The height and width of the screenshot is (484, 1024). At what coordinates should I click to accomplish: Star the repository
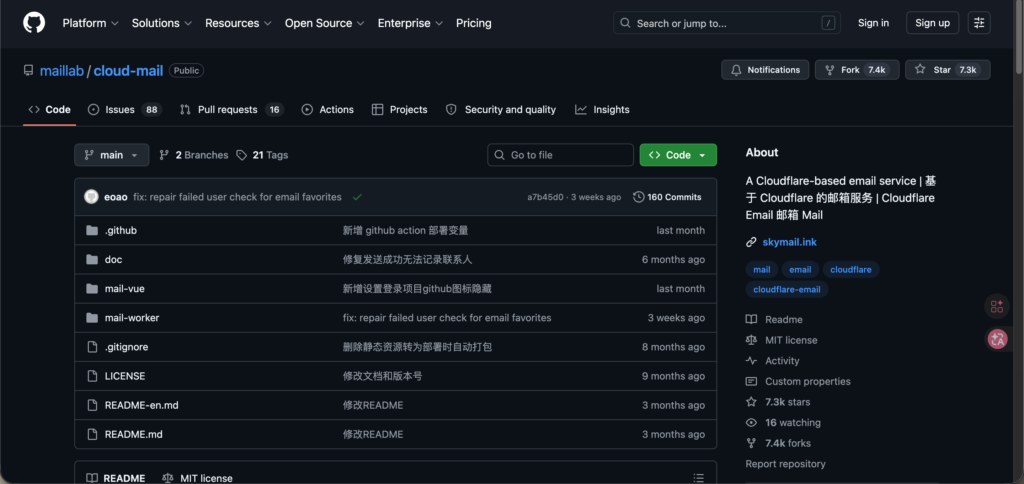(948, 70)
